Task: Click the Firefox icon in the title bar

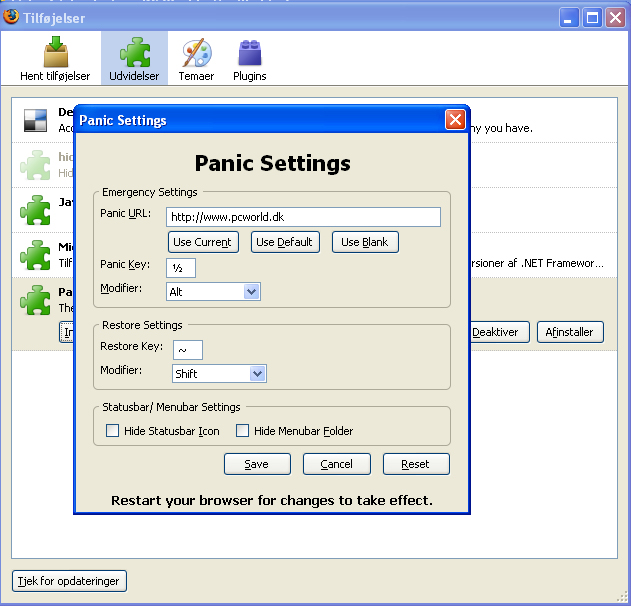Action: [x=10, y=17]
